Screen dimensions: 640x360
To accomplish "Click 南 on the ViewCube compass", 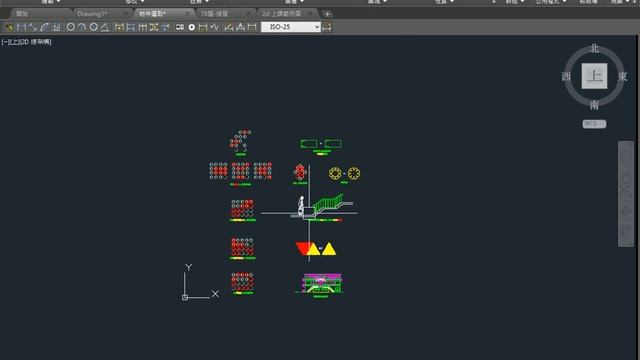I will (594, 105).
